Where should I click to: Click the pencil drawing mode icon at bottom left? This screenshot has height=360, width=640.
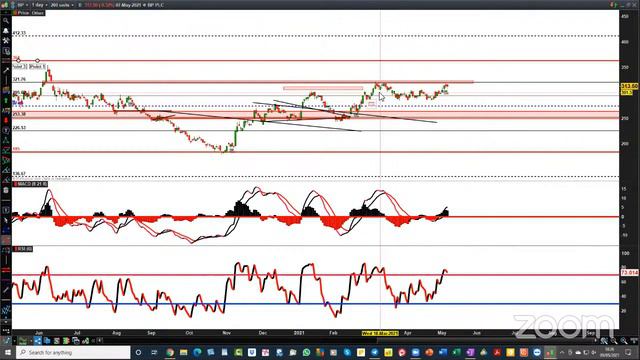tap(6, 341)
